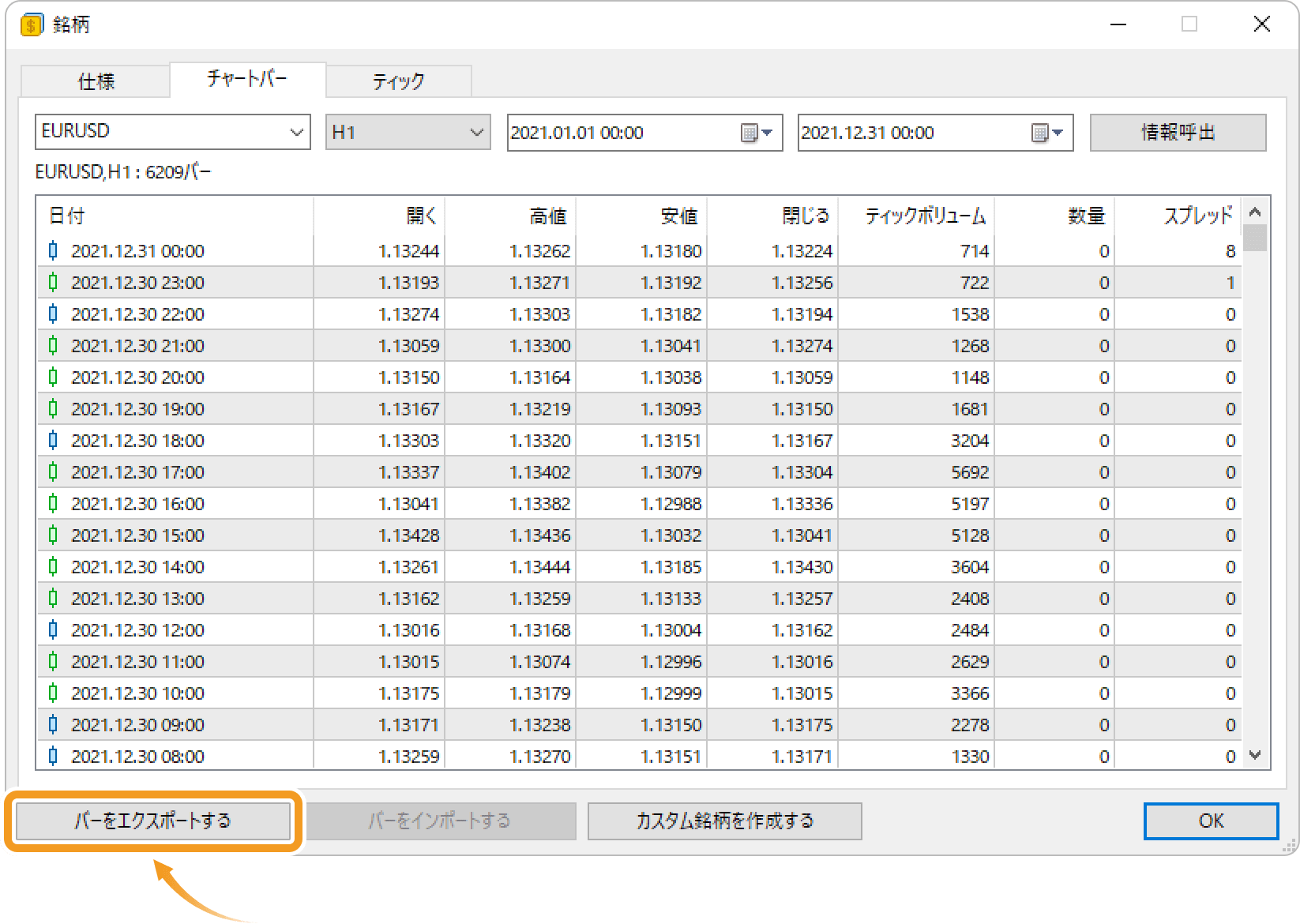1300x924 pixels.
Task: Sort by the 閉じる column header
Action: [x=772, y=216]
